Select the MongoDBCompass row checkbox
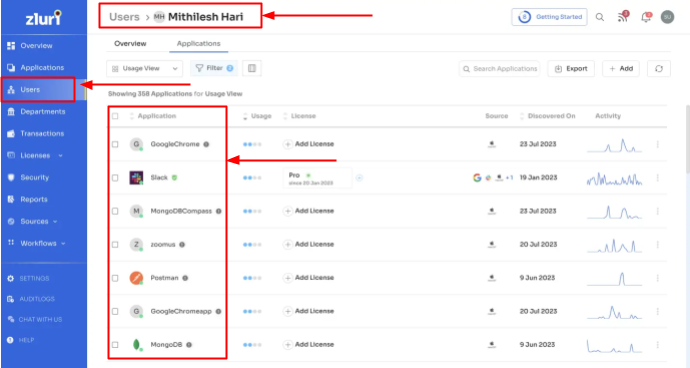The width and height of the screenshot is (690, 368). tap(115, 211)
